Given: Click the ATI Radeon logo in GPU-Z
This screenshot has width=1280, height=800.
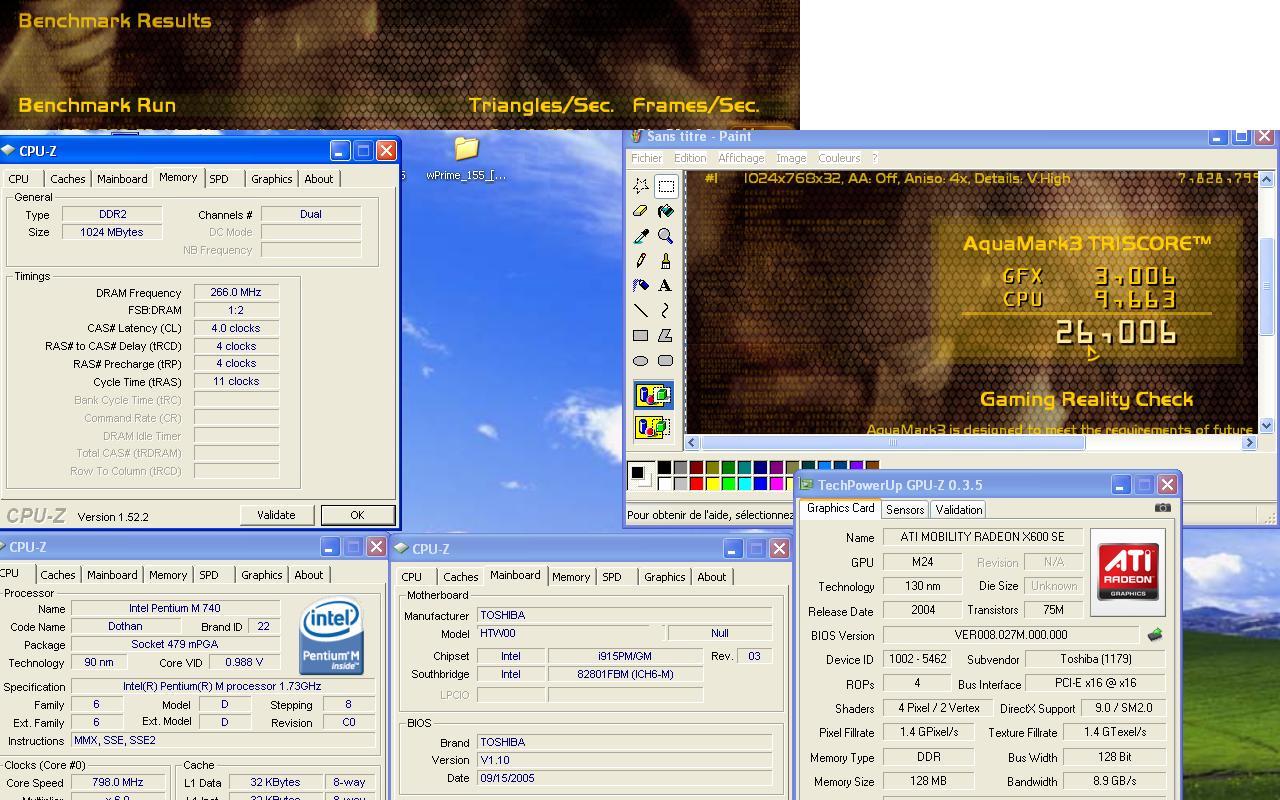Looking at the screenshot, I should pyautogui.click(x=1128, y=572).
